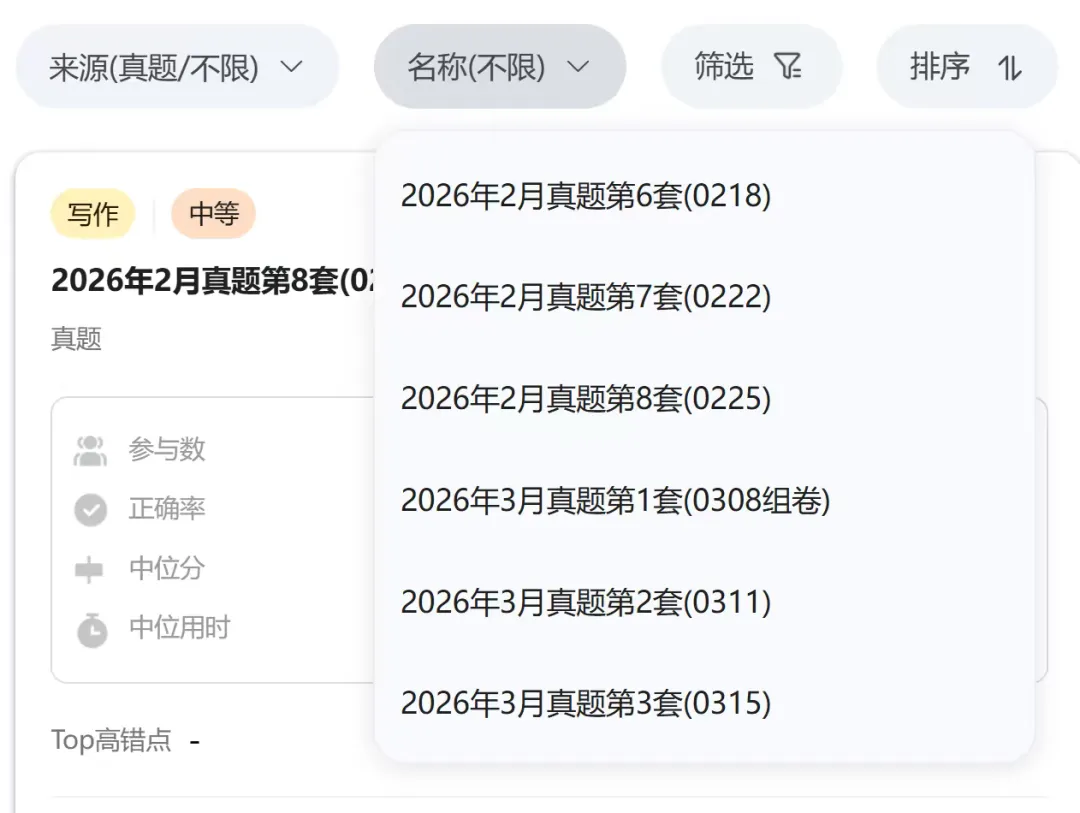The image size is (1080, 813).
Task: Toggle the 写作 tag filter
Action: (92, 213)
